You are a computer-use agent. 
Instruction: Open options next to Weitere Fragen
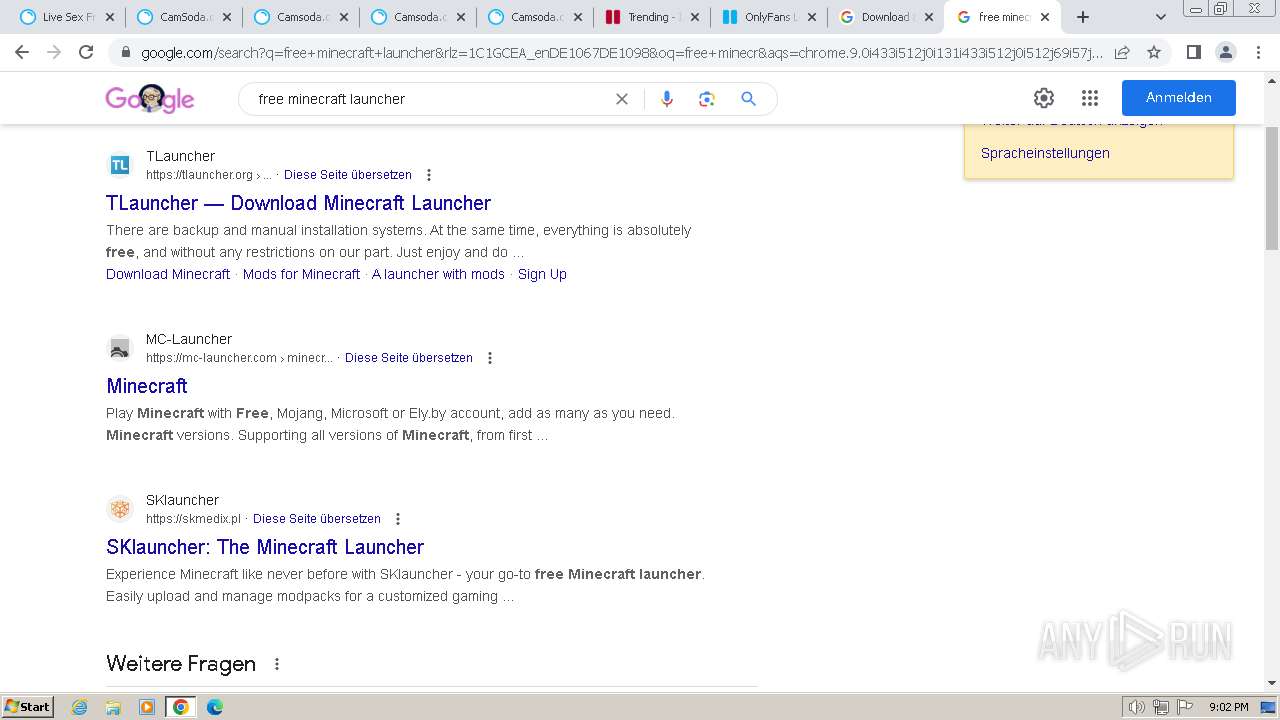point(277,664)
